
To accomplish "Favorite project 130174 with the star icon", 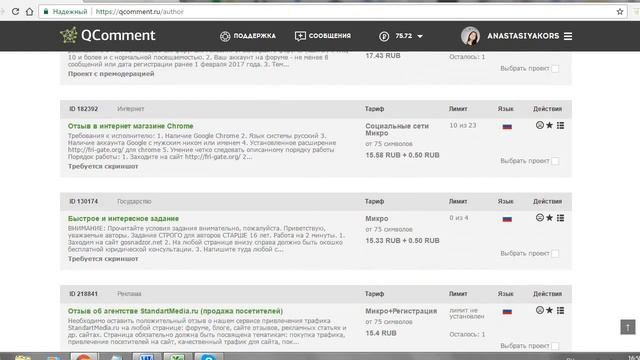I will pyautogui.click(x=549, y=218).
